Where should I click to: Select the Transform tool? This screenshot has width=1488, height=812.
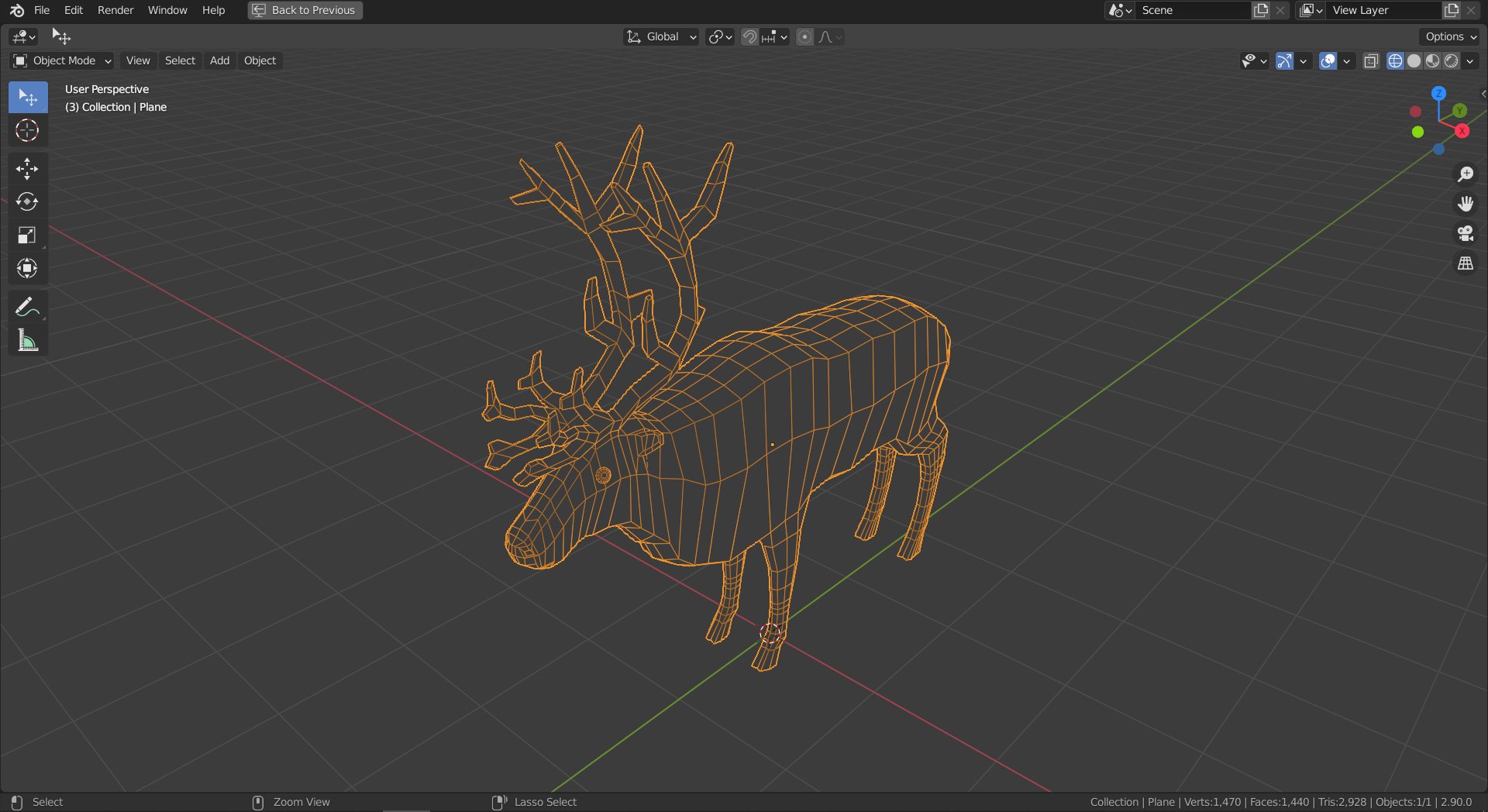(x=28, y=268)
